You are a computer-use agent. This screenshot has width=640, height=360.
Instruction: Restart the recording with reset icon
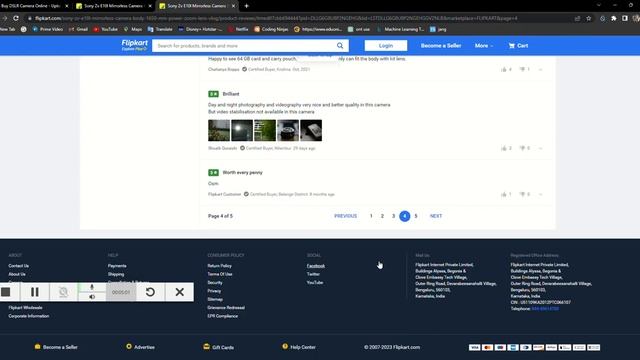pos(150,292)
